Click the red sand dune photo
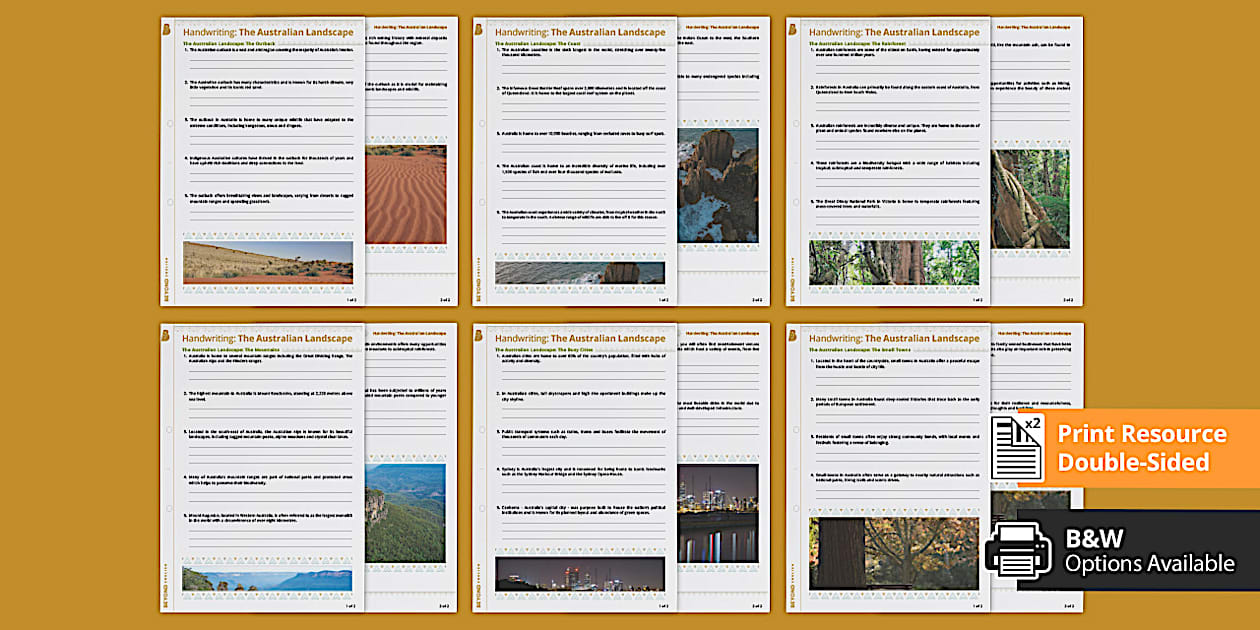 (406, 195)
